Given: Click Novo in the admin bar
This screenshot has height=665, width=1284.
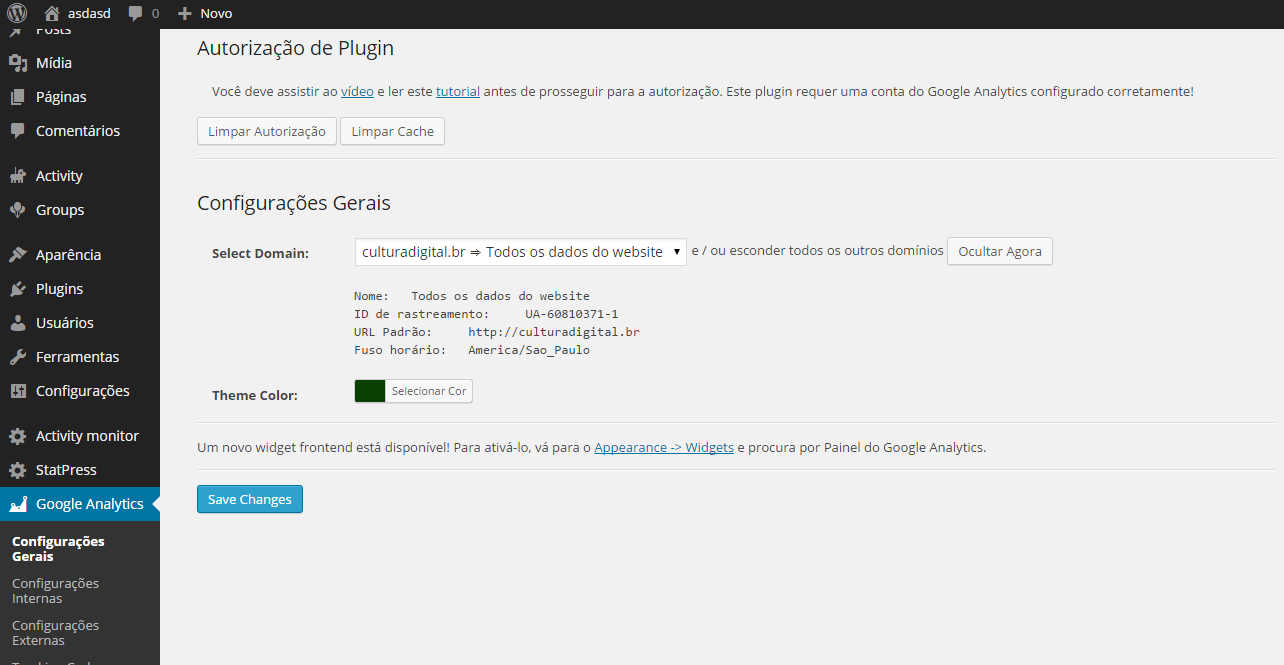Looking at the screenshot, I should (216, 14).
